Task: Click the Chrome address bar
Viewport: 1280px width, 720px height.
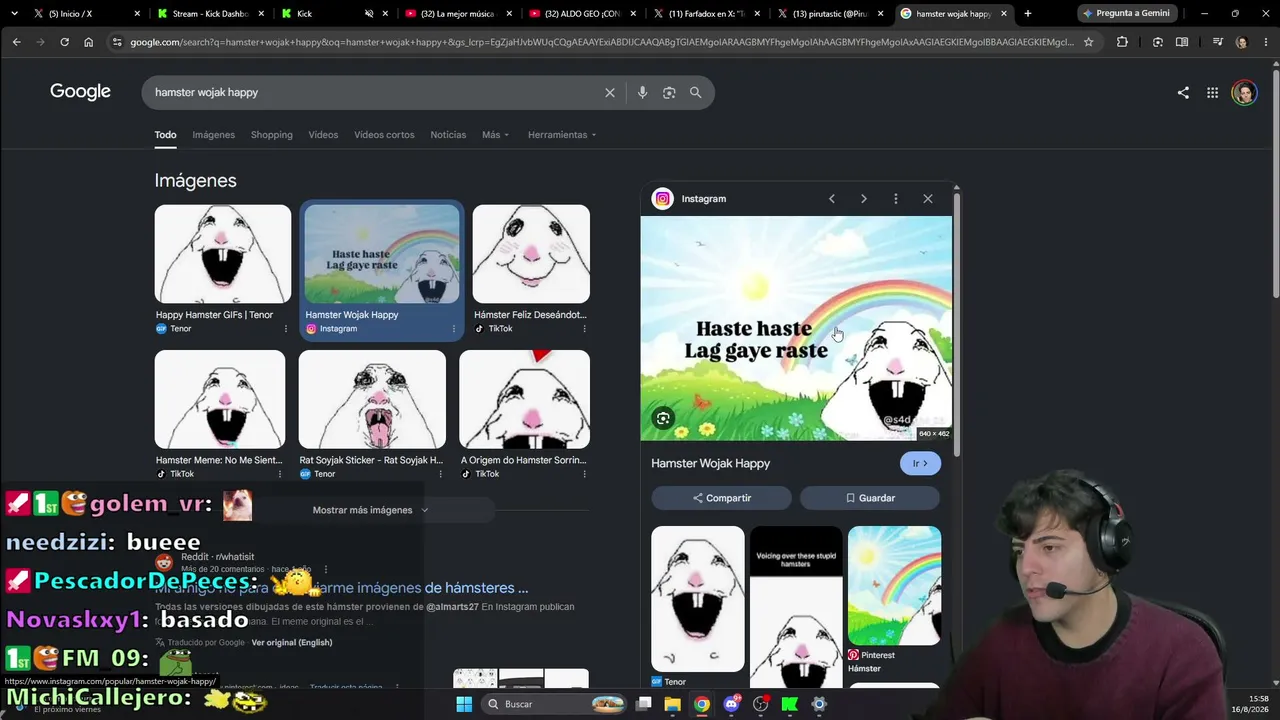Action: tap(601, 42)
